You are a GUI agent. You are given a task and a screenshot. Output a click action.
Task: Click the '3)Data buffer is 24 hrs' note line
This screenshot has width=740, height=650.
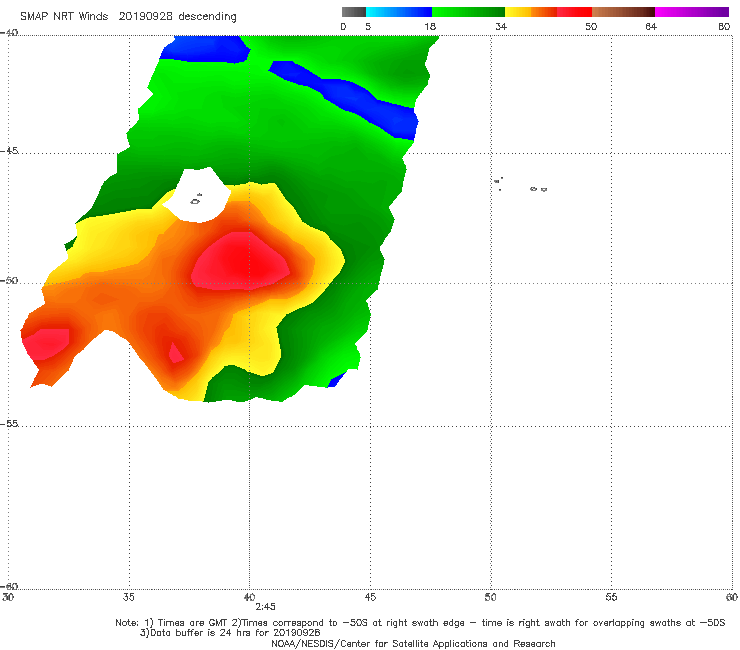click(230, 633)
